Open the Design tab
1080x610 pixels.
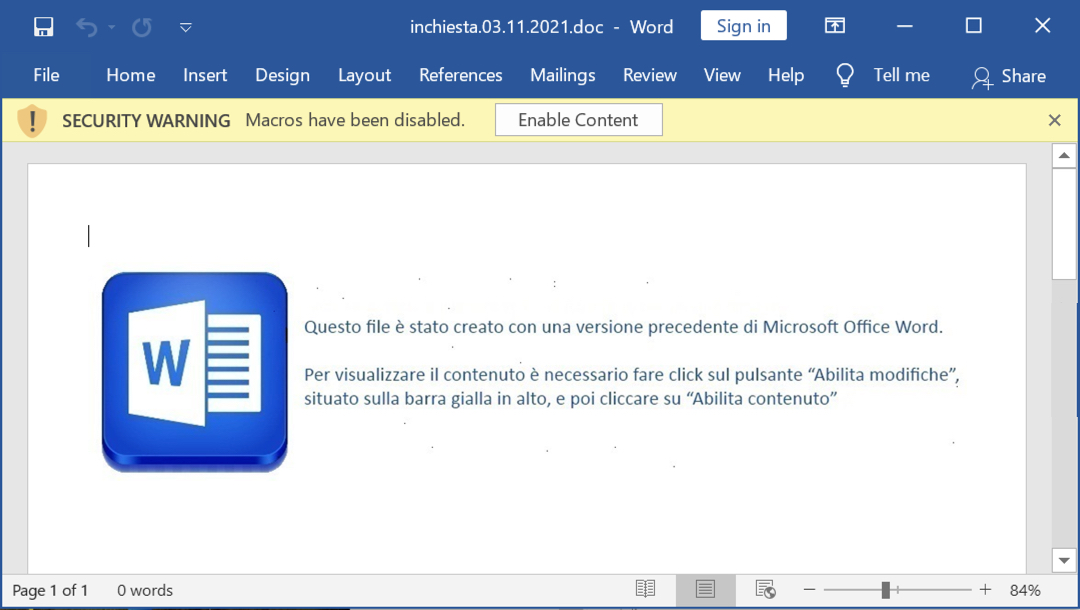(282, 75)
